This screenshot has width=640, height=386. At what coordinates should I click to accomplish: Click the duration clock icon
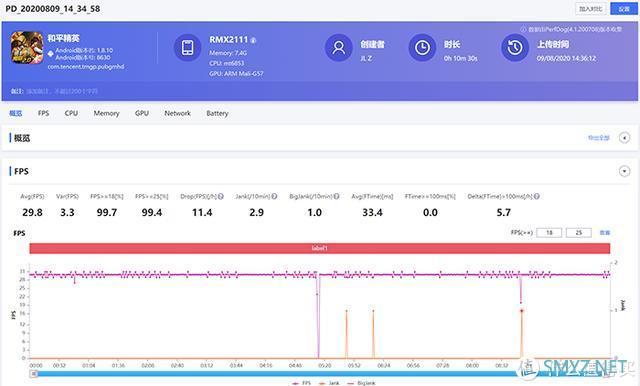coord(422,48)
